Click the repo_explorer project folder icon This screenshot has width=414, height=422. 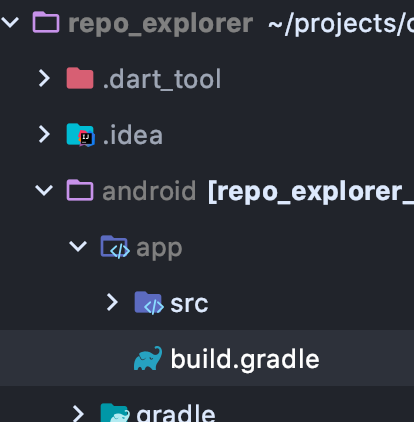tap(46, 22)
